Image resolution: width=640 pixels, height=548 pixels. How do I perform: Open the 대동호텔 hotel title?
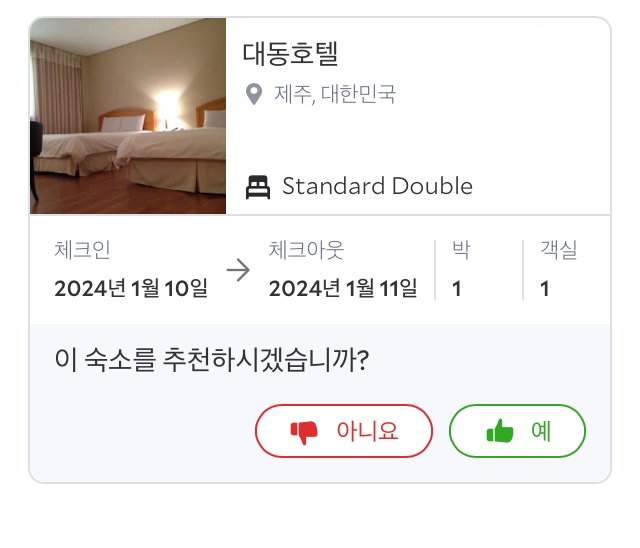tap(290, 54)
